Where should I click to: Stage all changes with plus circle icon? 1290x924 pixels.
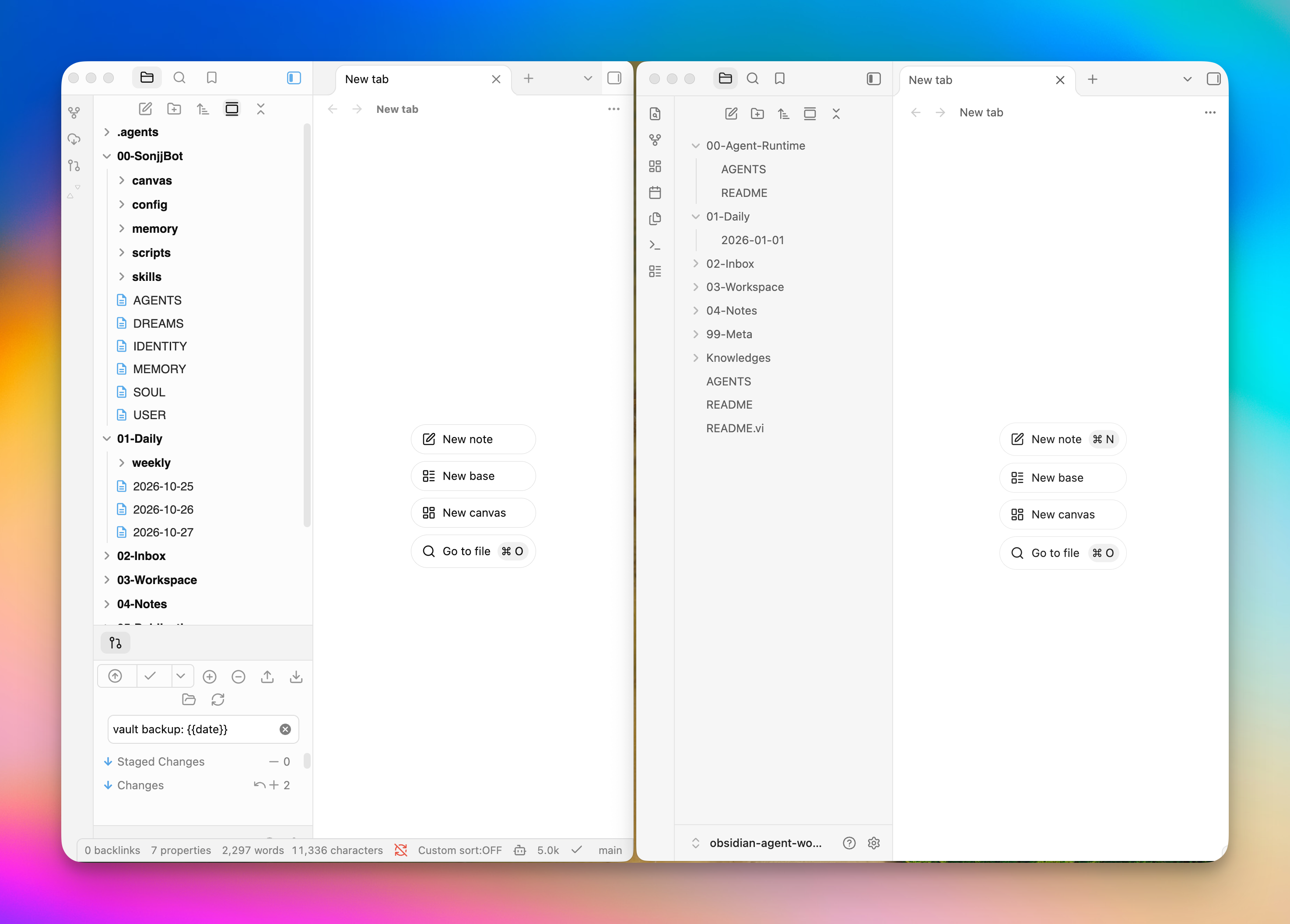pyautogui.click(x=210, y=677)
